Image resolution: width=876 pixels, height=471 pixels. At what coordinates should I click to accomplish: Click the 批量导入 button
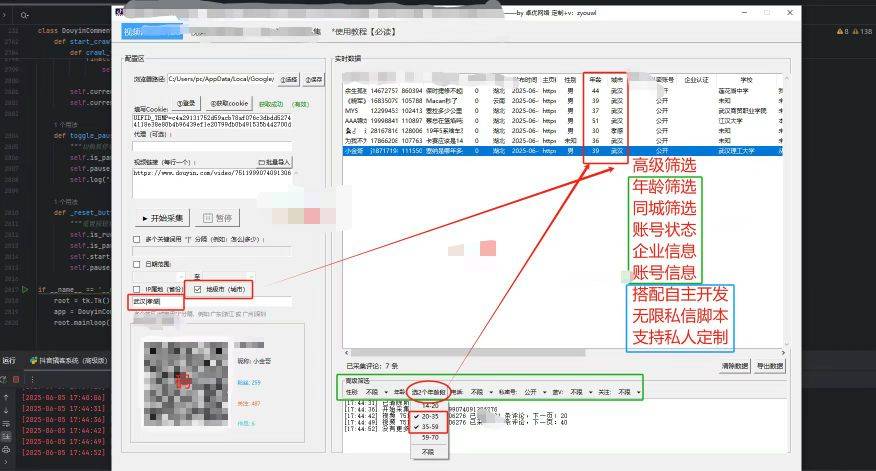click(x=274, y=162)
